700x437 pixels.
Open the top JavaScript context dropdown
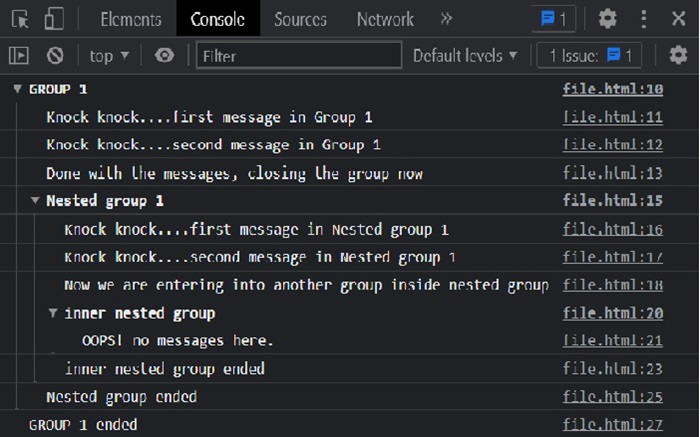pos(109,56)
